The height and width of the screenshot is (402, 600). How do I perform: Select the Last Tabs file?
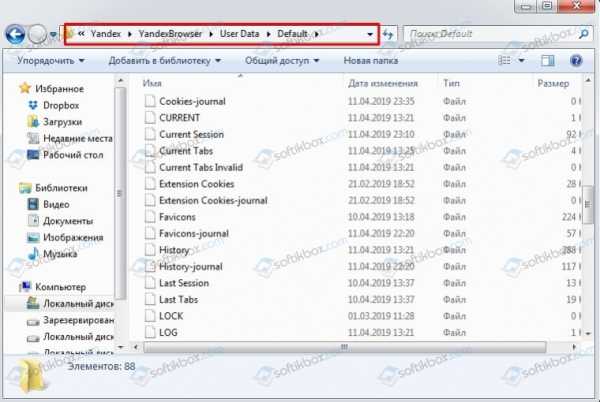tap(178, 299)
